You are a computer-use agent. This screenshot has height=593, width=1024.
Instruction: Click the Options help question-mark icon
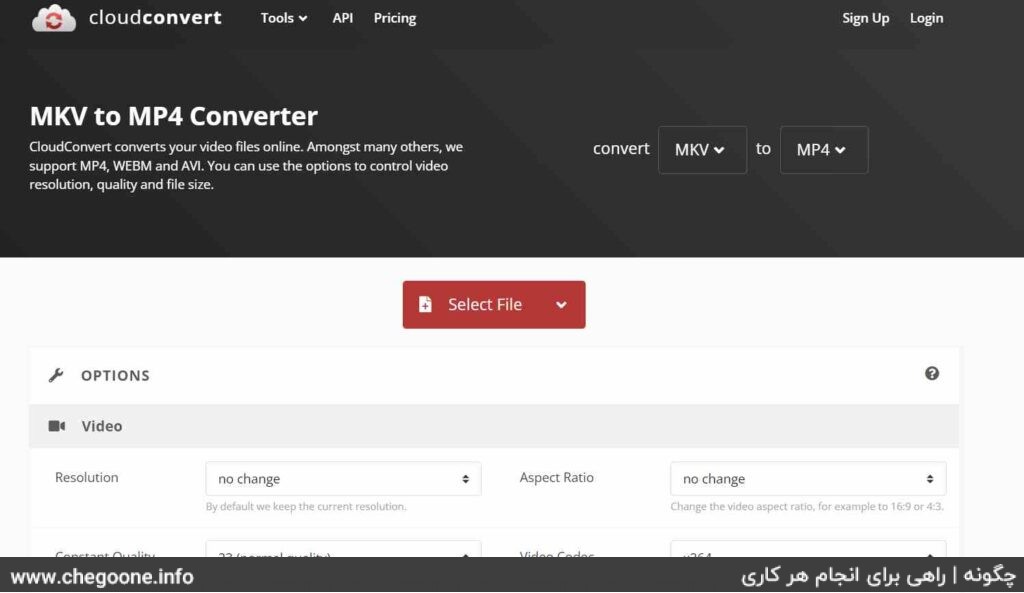[x=932, y=374]
